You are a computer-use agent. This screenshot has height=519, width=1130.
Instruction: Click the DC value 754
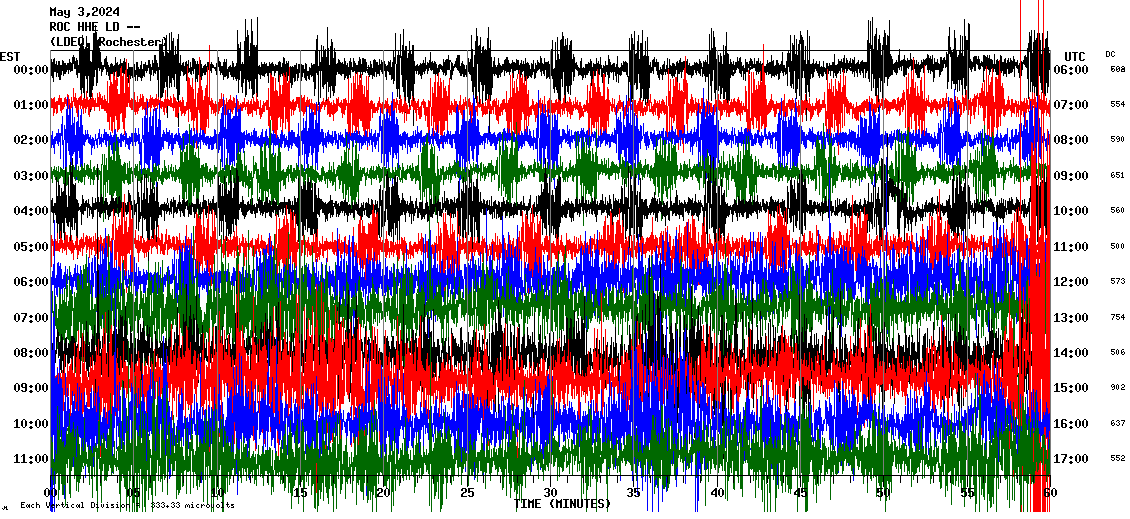click(x=1117, y=318)
